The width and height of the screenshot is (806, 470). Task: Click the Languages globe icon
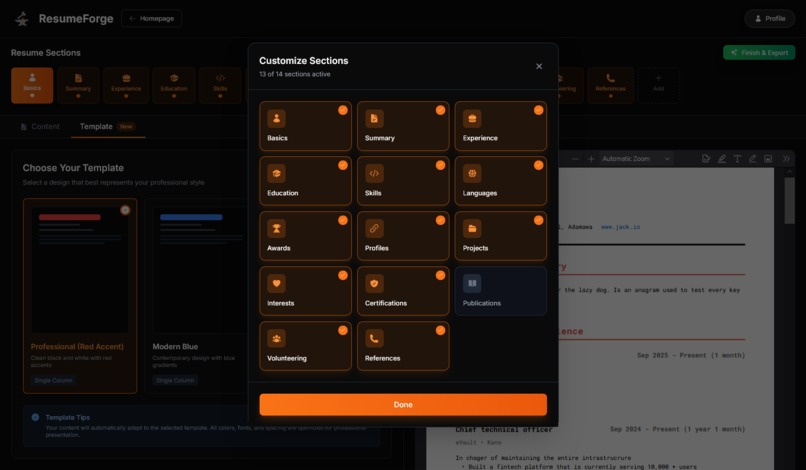(x=472, y=174)
